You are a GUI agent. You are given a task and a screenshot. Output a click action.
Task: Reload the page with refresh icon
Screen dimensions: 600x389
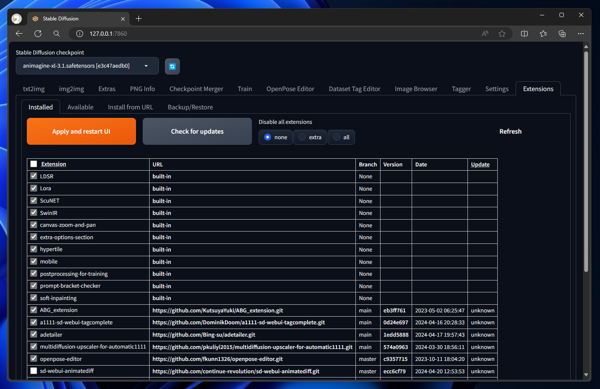click(x=38, y=34)
